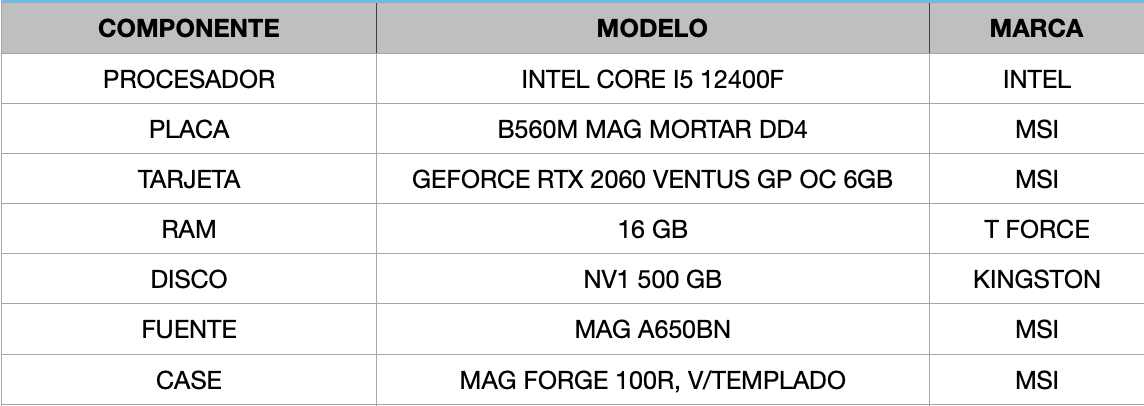Select the INTEL brand cell
Image resolution: width=1144 pixels, height=406 pixels.
pyautogui.click(x=1036, y=80)
